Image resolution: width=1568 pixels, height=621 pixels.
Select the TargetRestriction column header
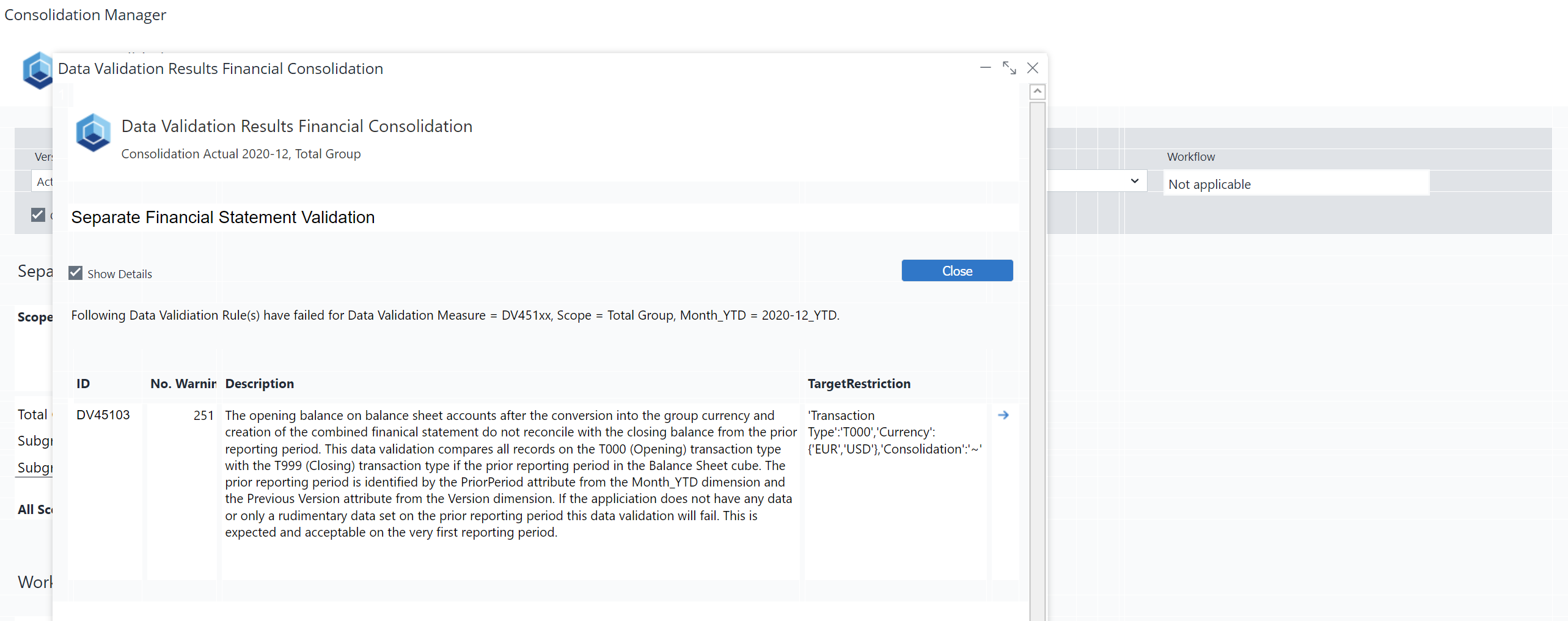(x=859, y=383)
